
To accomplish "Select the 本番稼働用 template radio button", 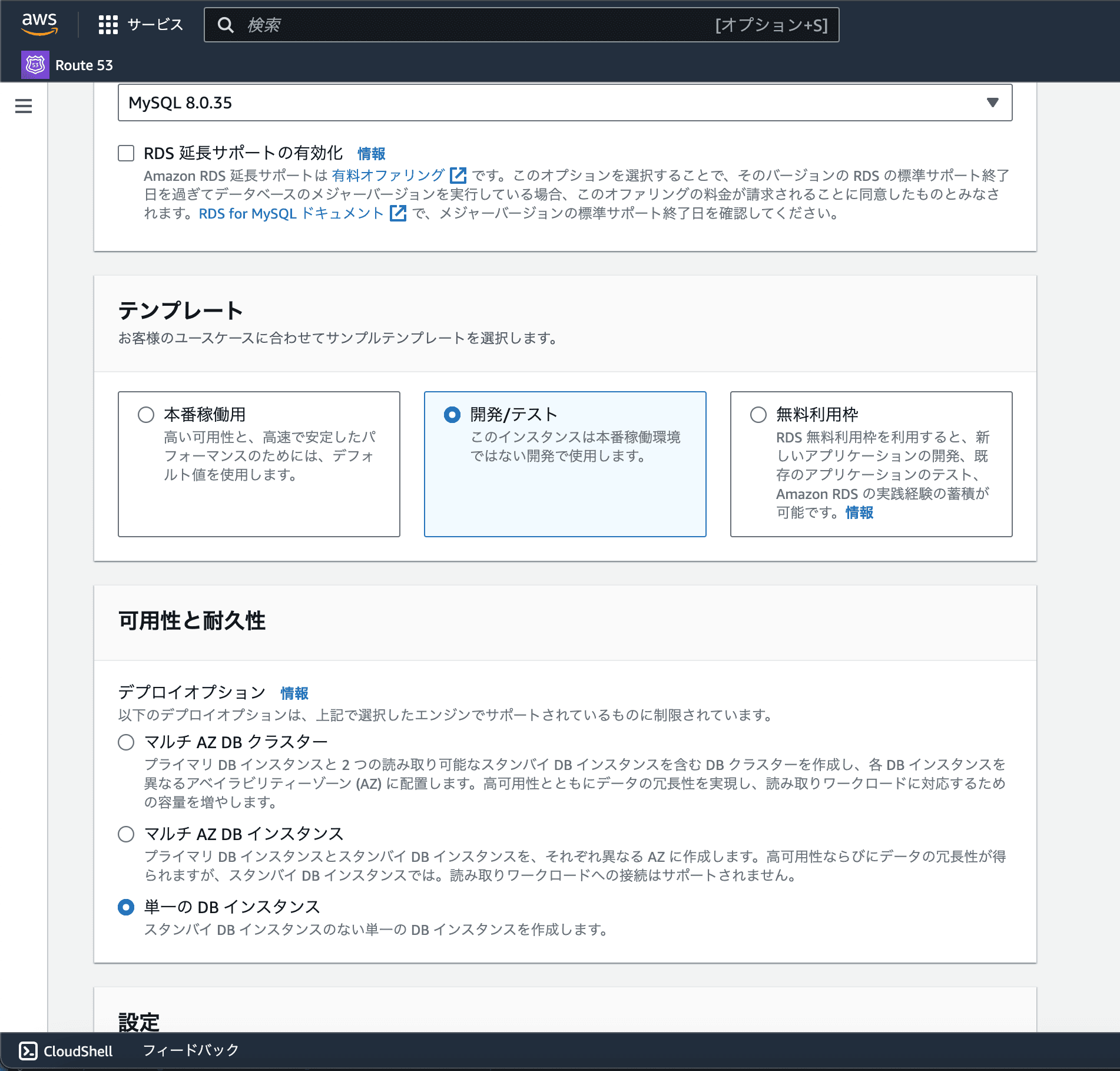I will [146, 415].
